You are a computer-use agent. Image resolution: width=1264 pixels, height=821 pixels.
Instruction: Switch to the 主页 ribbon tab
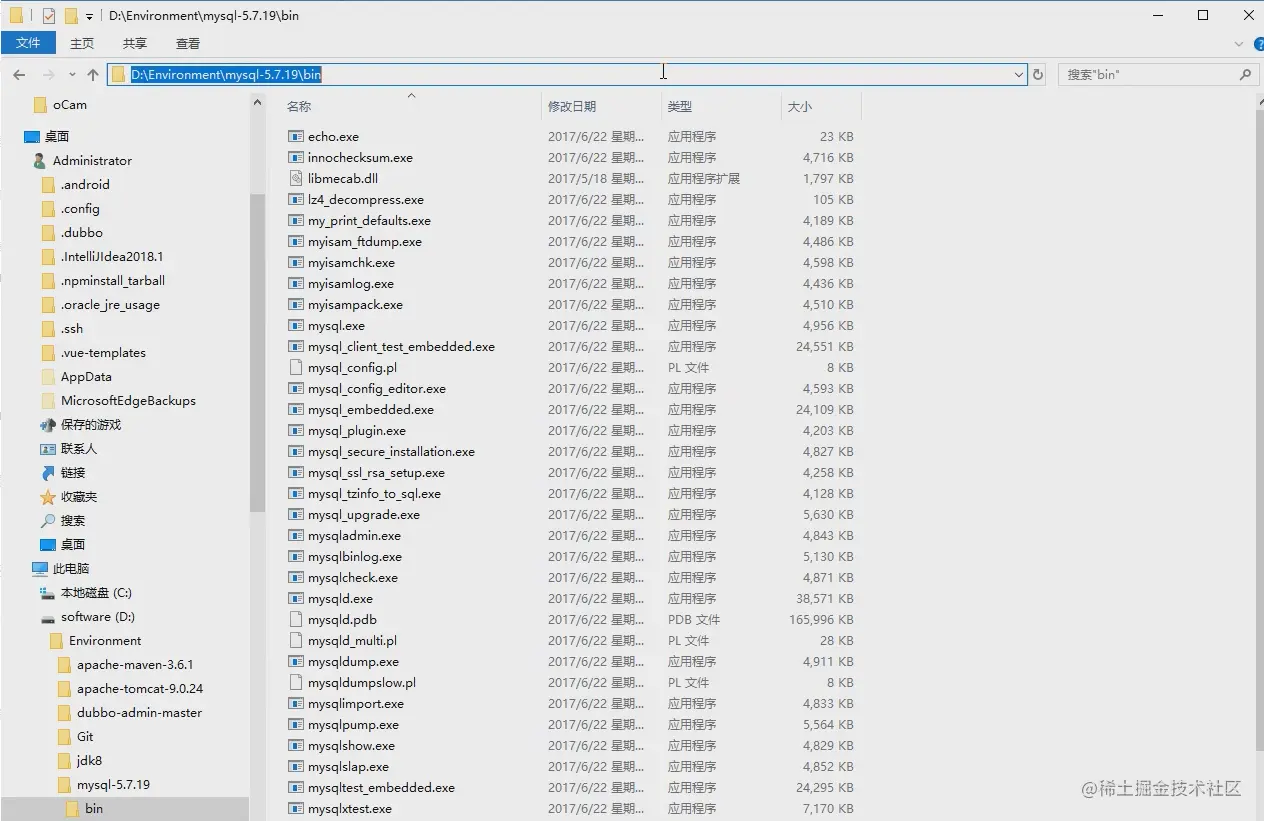coord(82,44)
